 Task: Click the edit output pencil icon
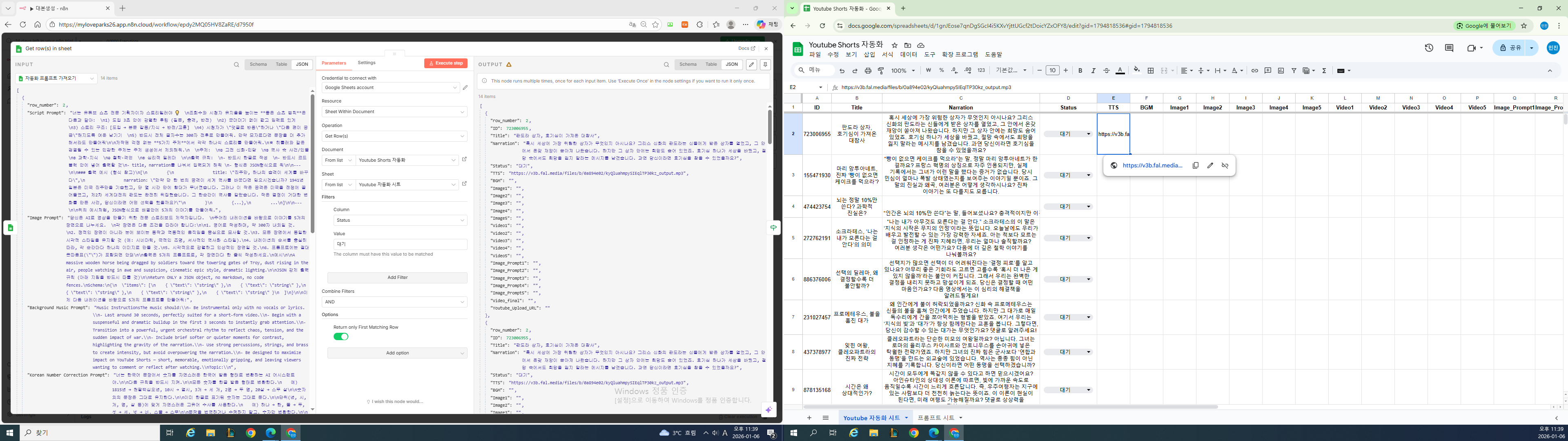[752, 64]
